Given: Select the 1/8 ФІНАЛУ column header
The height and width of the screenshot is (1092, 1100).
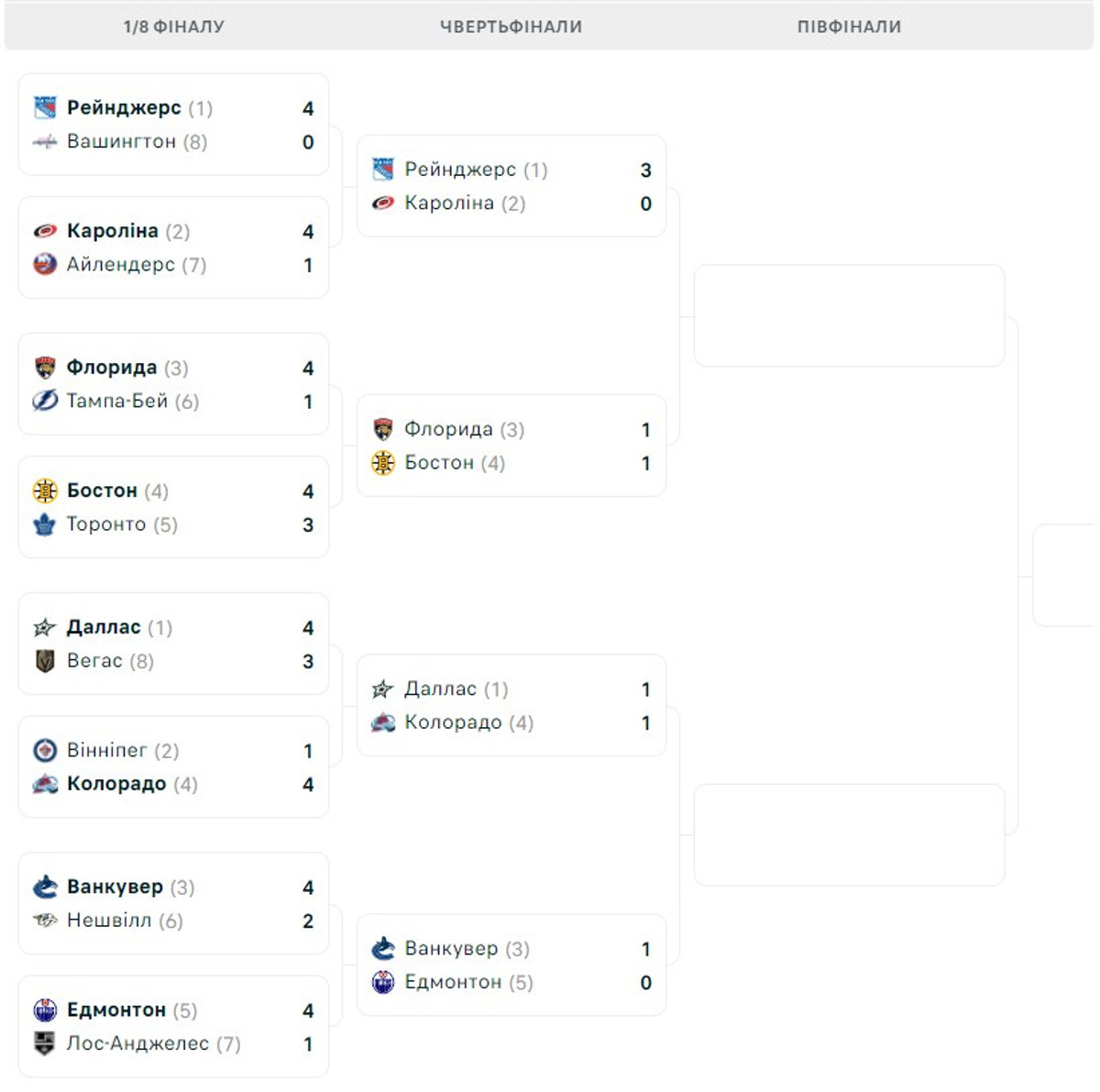Looking at the screenshot, I should click(x=174, y=27).
